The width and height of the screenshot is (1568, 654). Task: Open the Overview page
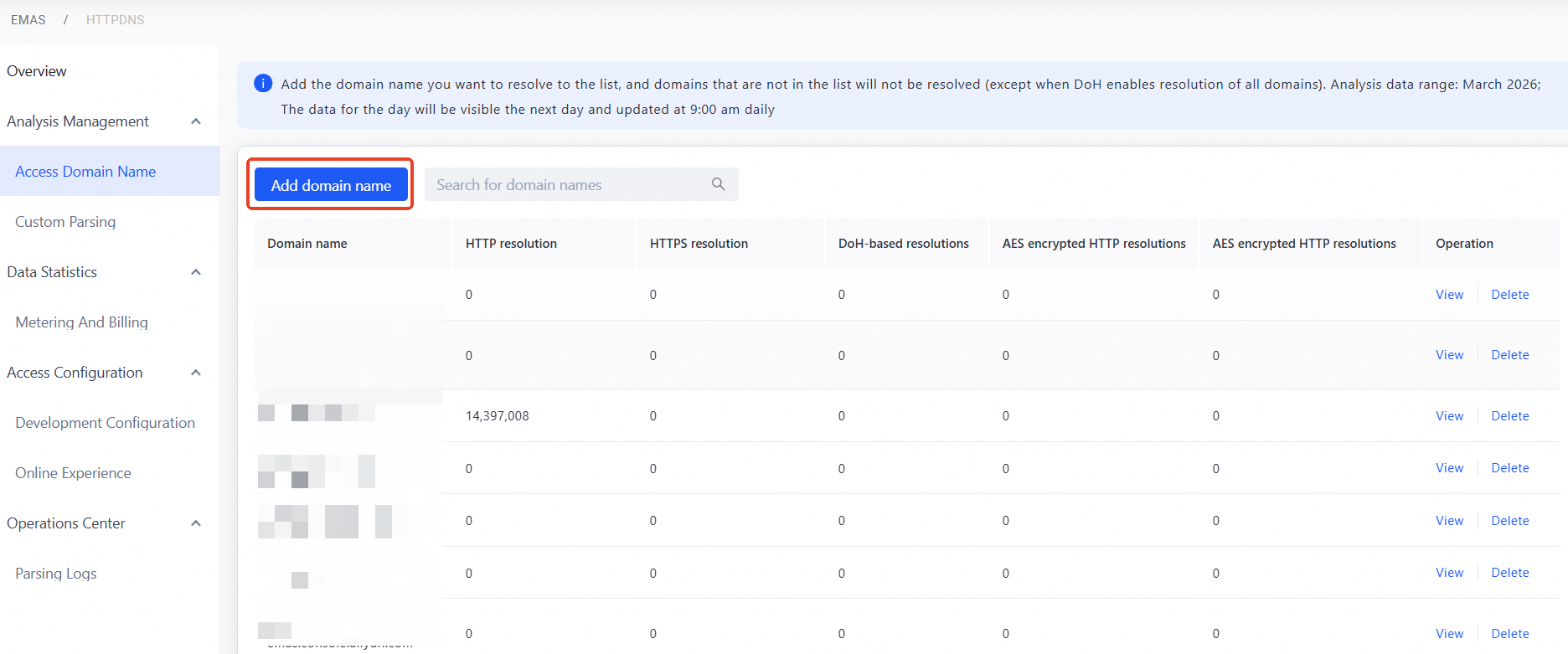pos(37,71)
